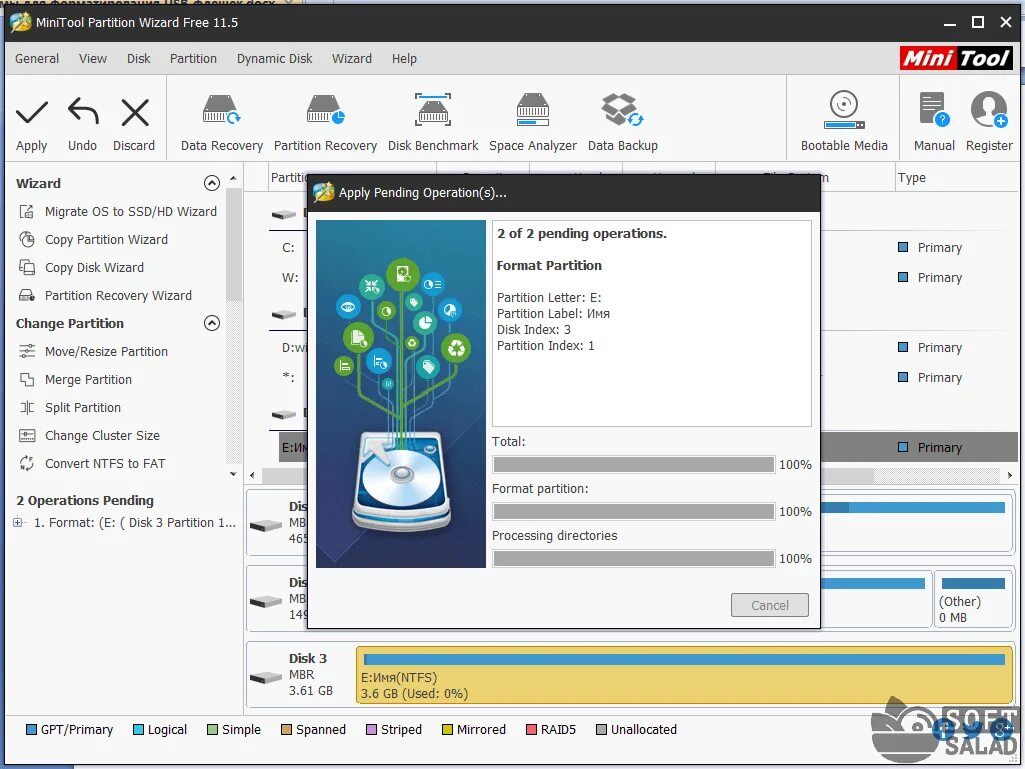Expand pending operation 1. Format
Image resolution: width=1025 pixels, height=769 pixels.
pyautogui.click(x=18, y=522)
